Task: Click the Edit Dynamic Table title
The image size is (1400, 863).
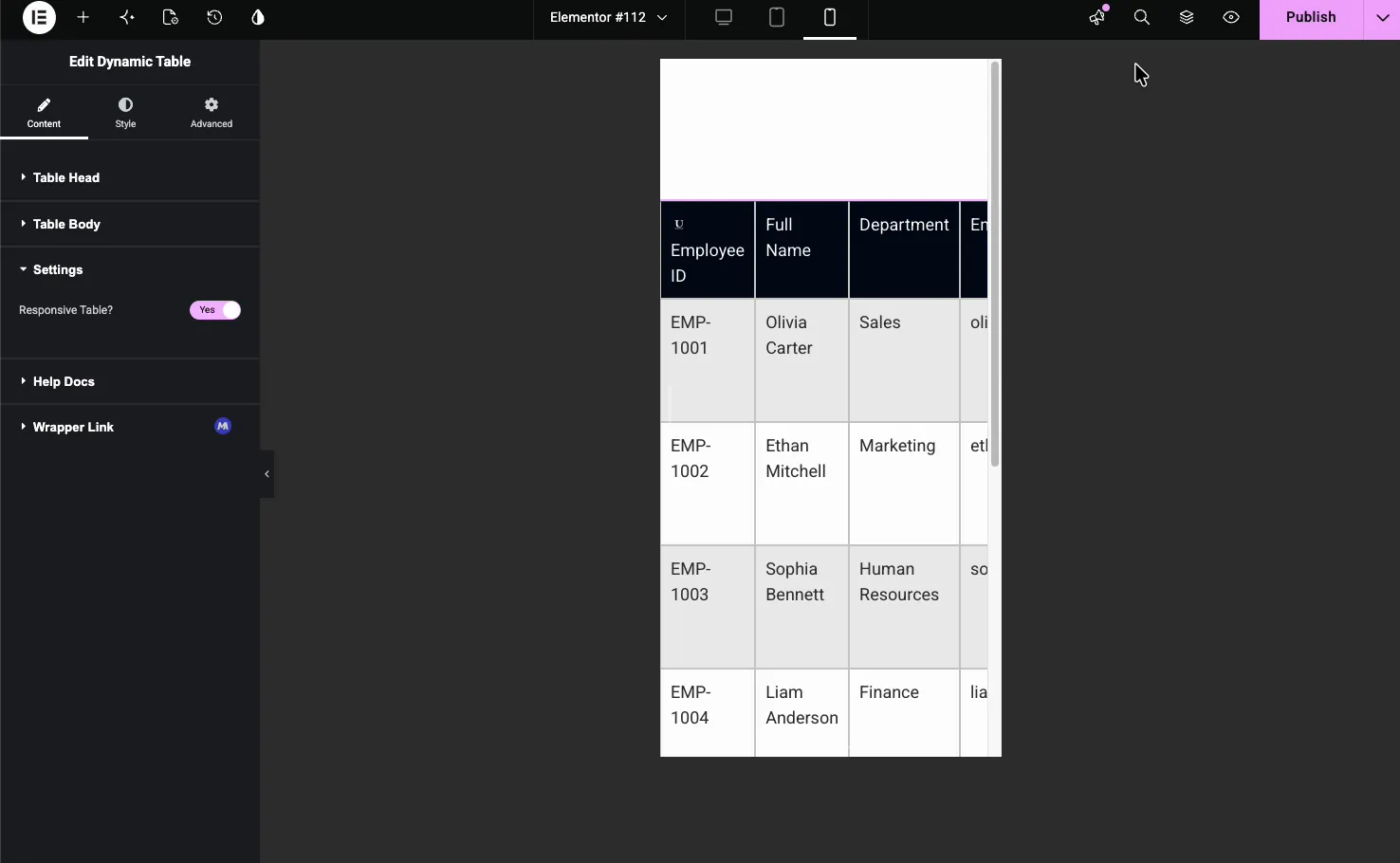Action: (x=130, y=62)
